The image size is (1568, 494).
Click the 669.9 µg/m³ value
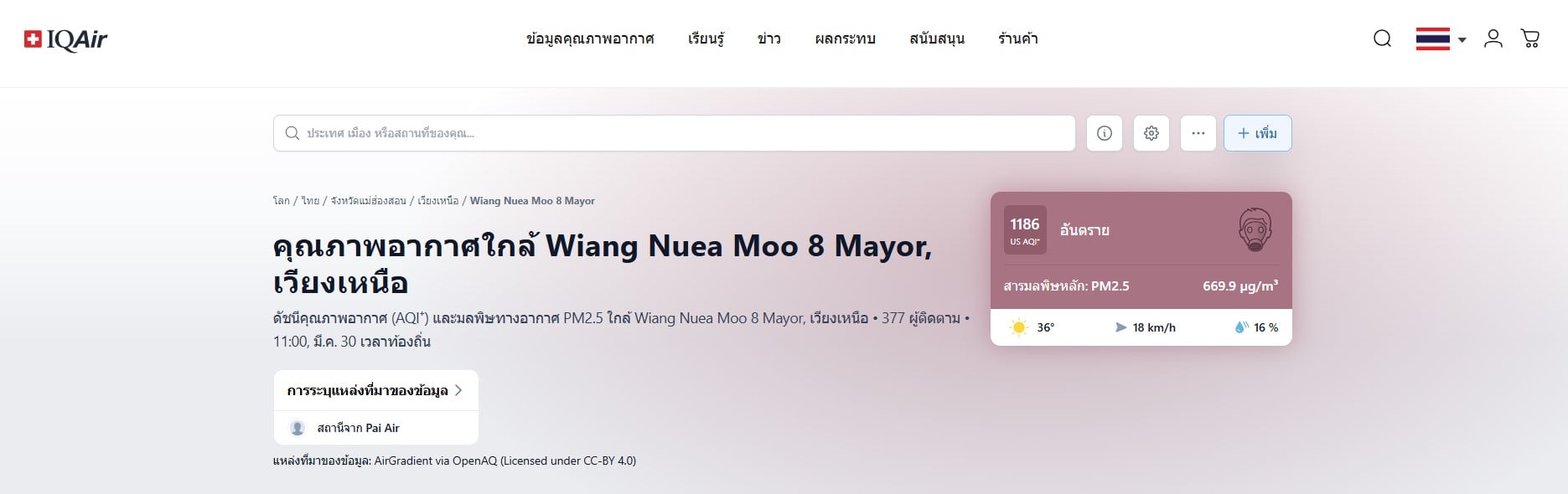click(x=1240, y=286)
